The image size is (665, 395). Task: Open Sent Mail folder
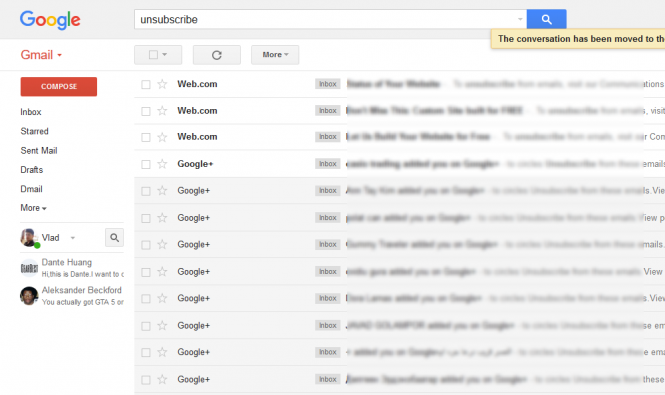[x=39, y=151]
